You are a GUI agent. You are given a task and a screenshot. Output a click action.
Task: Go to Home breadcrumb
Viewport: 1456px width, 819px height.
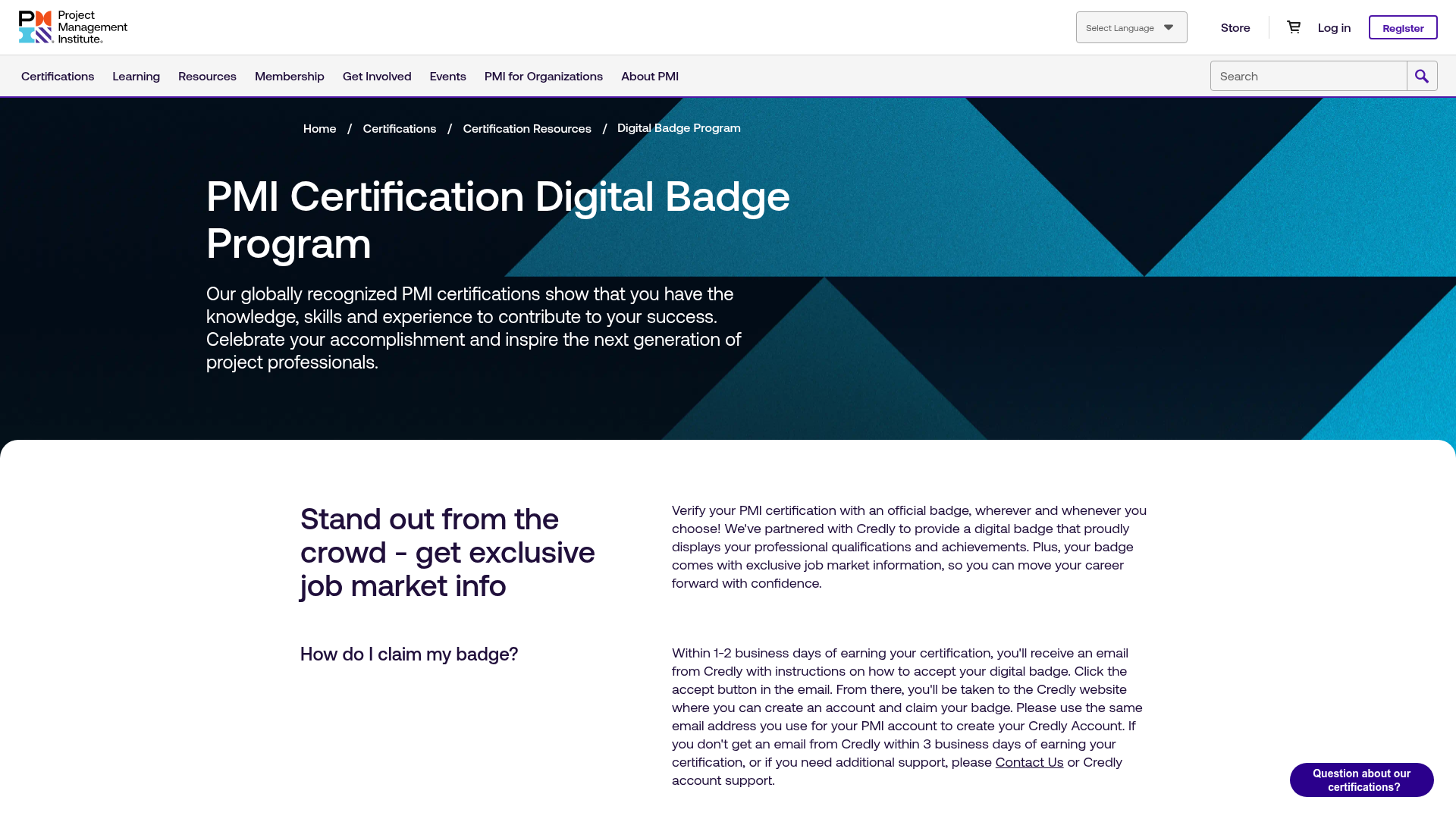[x=320, y=128]
